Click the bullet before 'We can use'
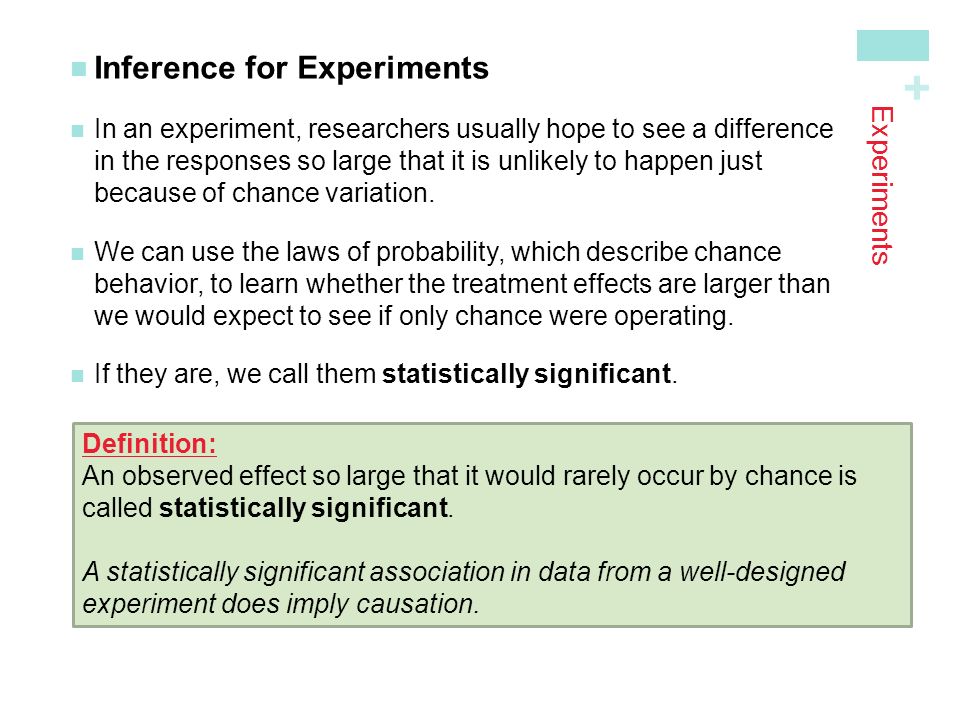This screenshot has width=960, height=720. click(77, 253)
